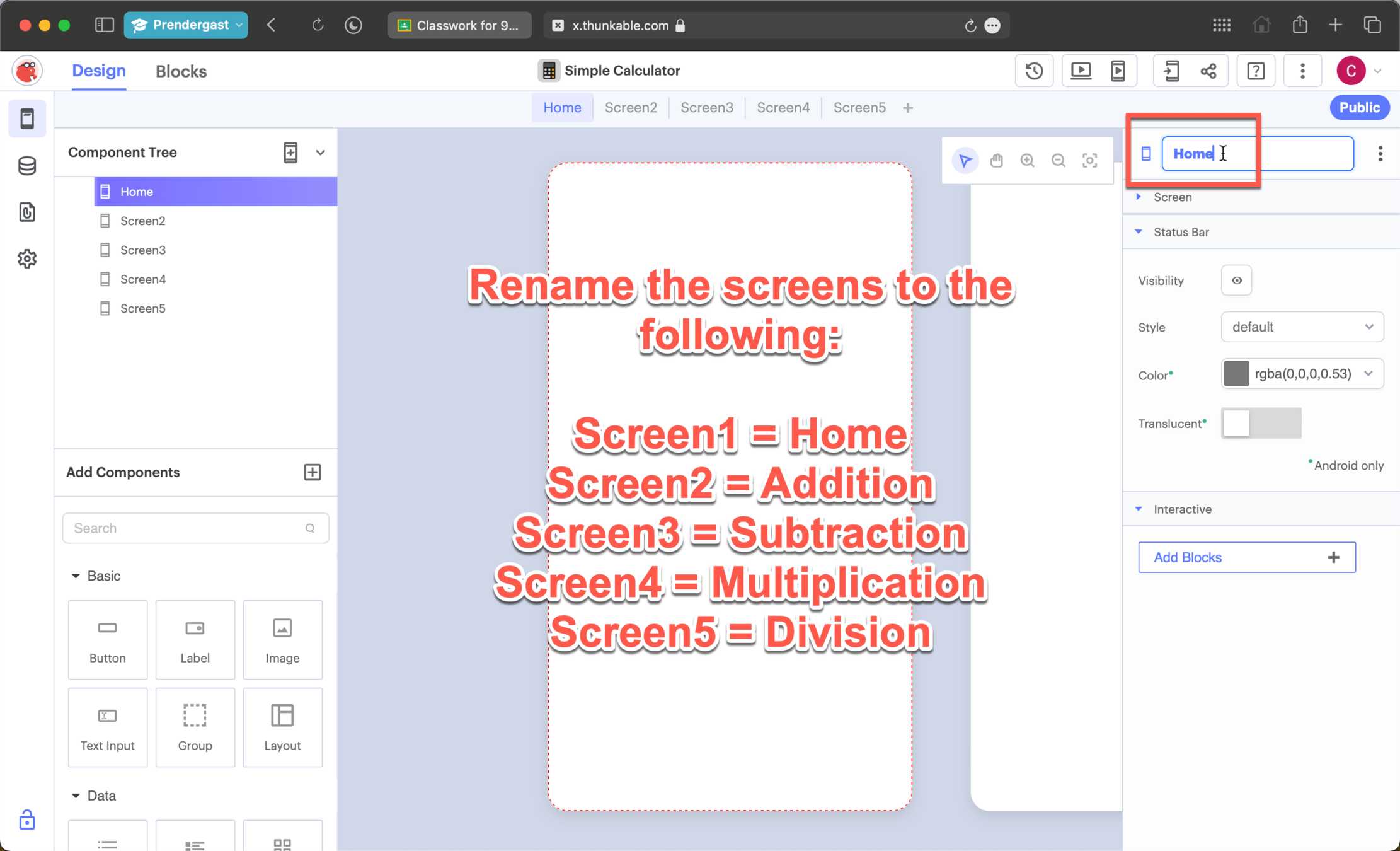Open the Assets sidebar icon
This screenshot has width=1400, height=851.
point(27,212)
